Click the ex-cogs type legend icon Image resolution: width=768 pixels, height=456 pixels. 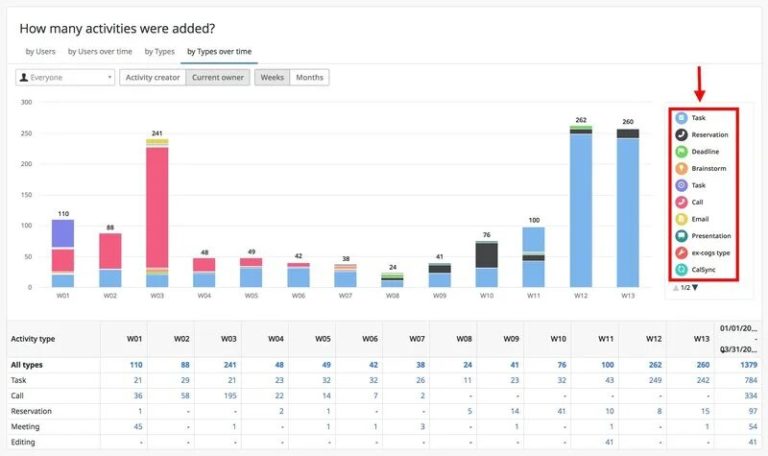point(680,253)
